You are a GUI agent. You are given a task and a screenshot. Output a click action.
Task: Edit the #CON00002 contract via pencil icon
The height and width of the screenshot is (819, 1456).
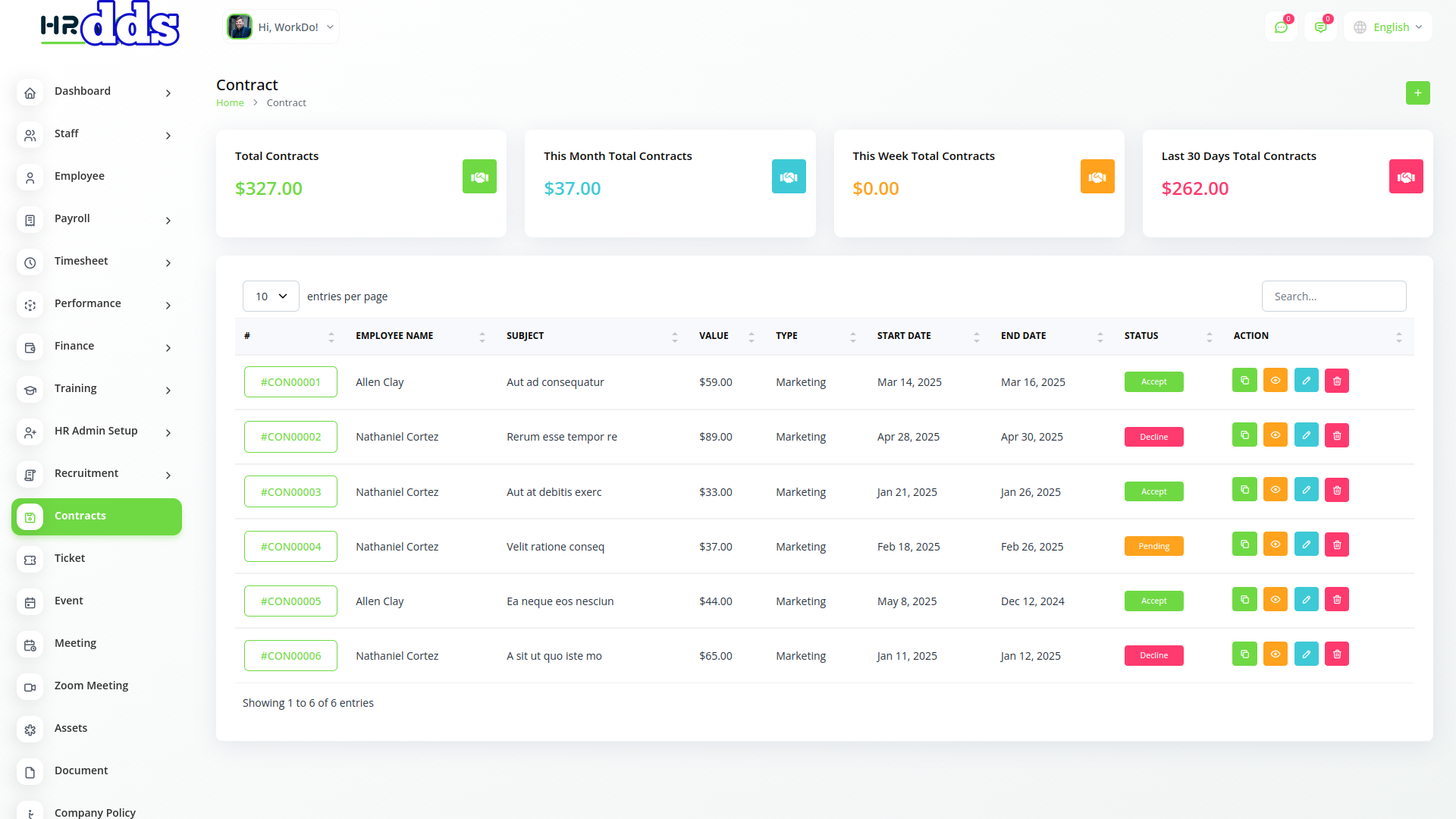1306,435
